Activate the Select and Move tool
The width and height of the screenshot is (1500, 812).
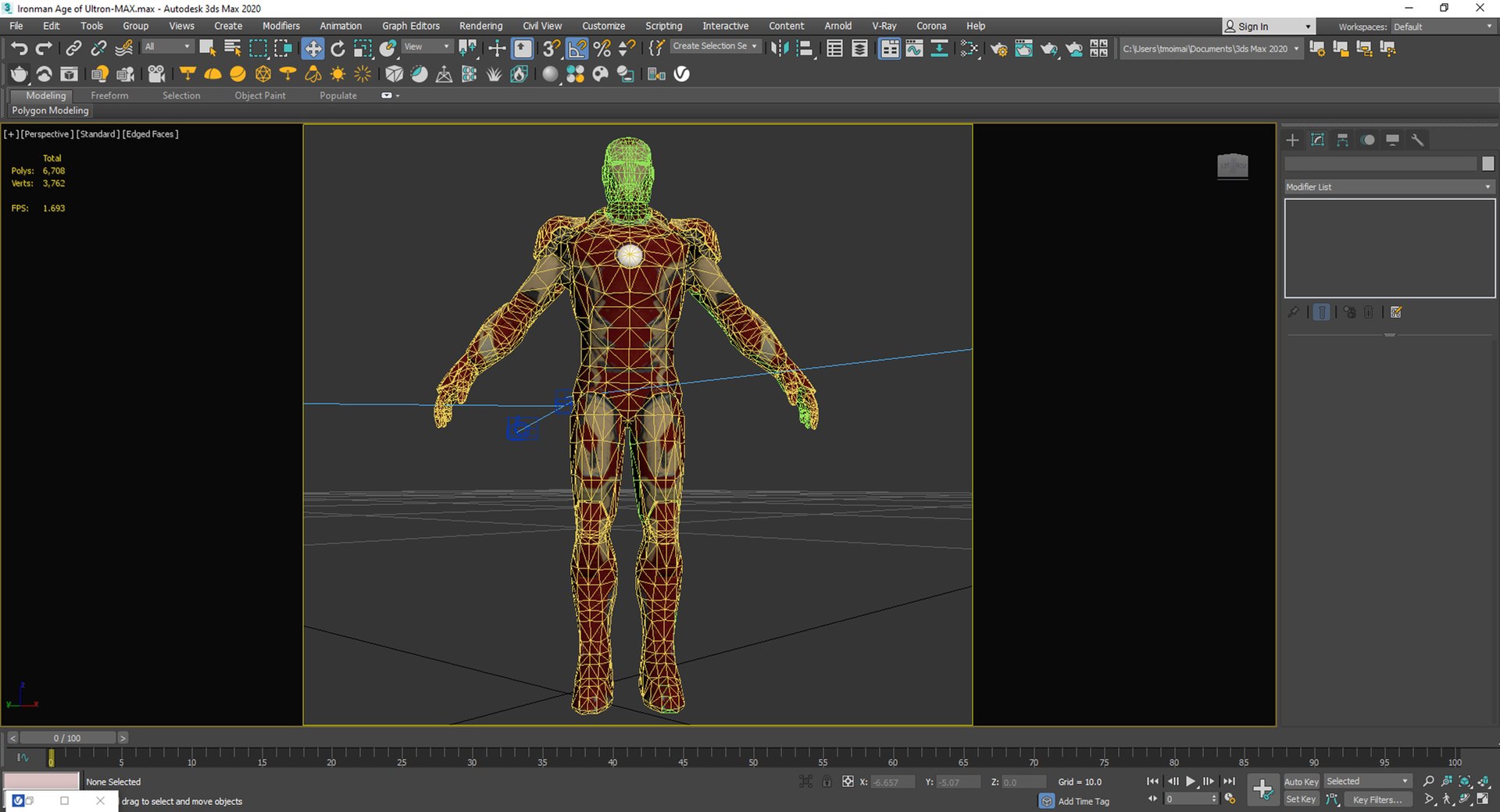click(312, 48)
